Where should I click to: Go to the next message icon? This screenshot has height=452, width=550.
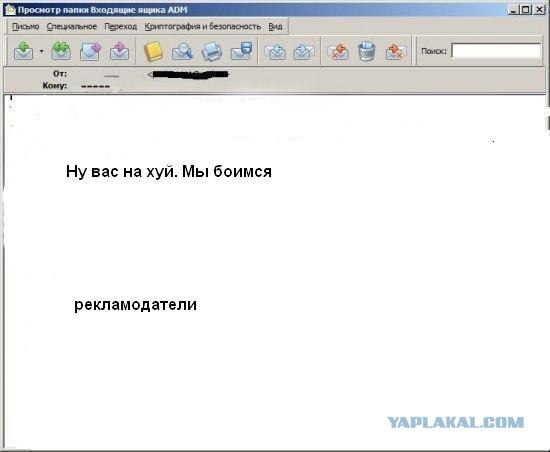304,52
